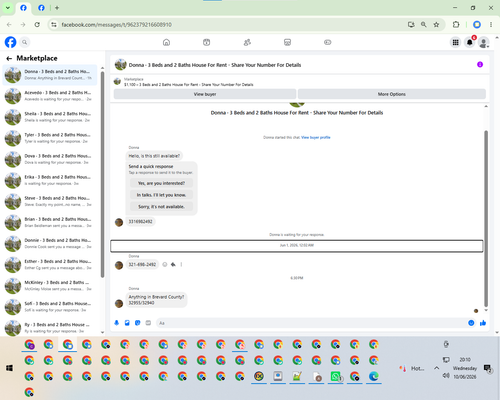Click the View buyer button
The height and width of the screenshot is (400, 500).
click(x=205, y=94)
